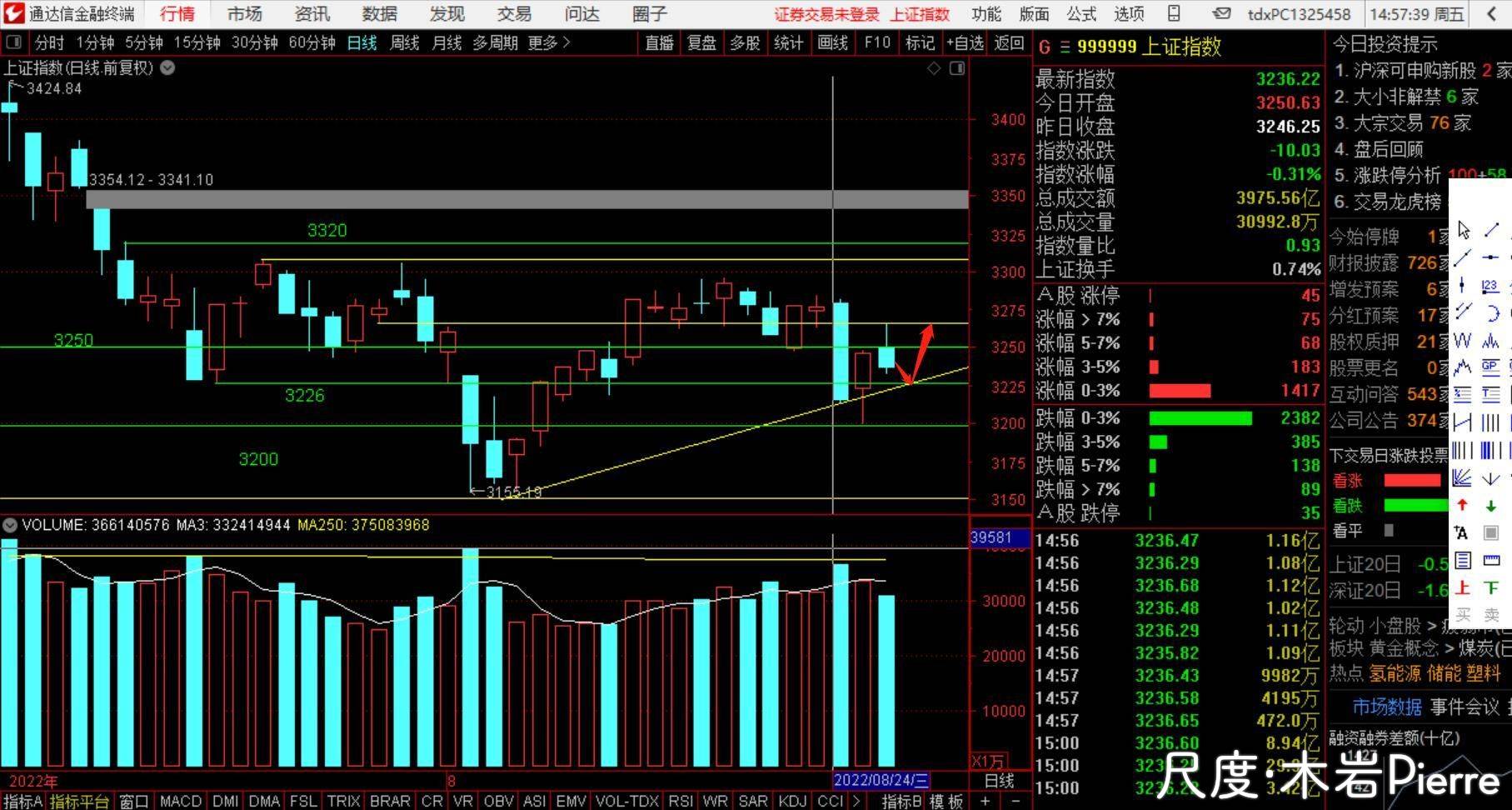Toggle the side panel icon left of 分时
Image resolution: width=1512 pixels, height=810 pixels.
[x=14, y=42]
